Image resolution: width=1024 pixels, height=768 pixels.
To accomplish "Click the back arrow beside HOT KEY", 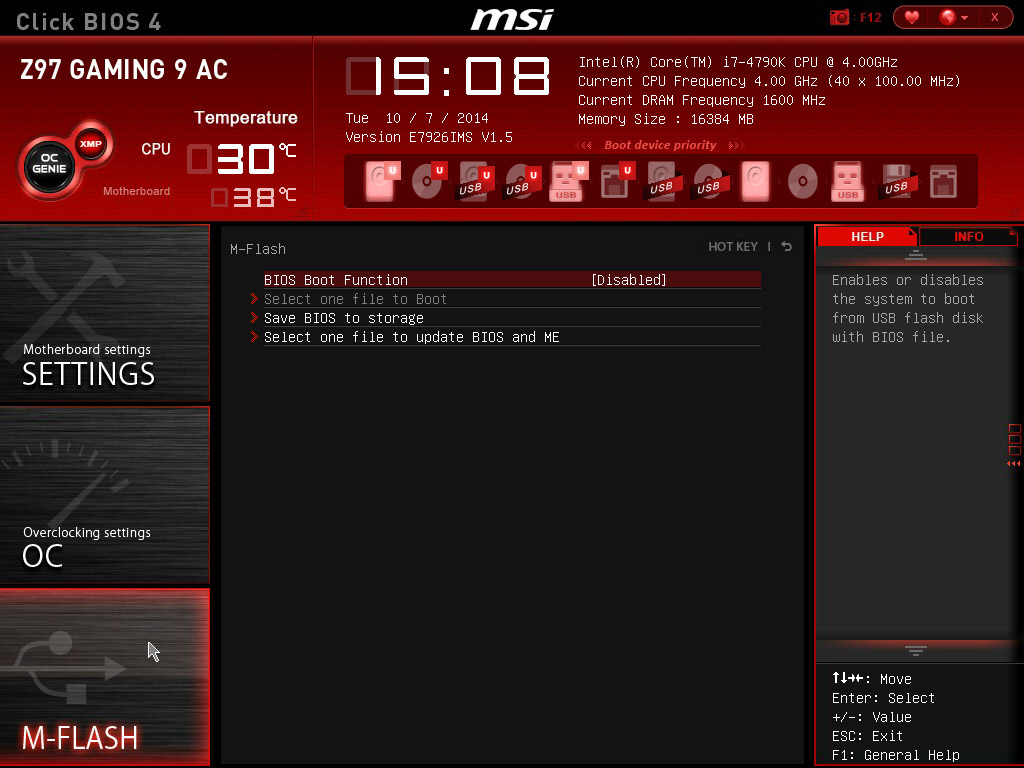I will pos(787,247).
